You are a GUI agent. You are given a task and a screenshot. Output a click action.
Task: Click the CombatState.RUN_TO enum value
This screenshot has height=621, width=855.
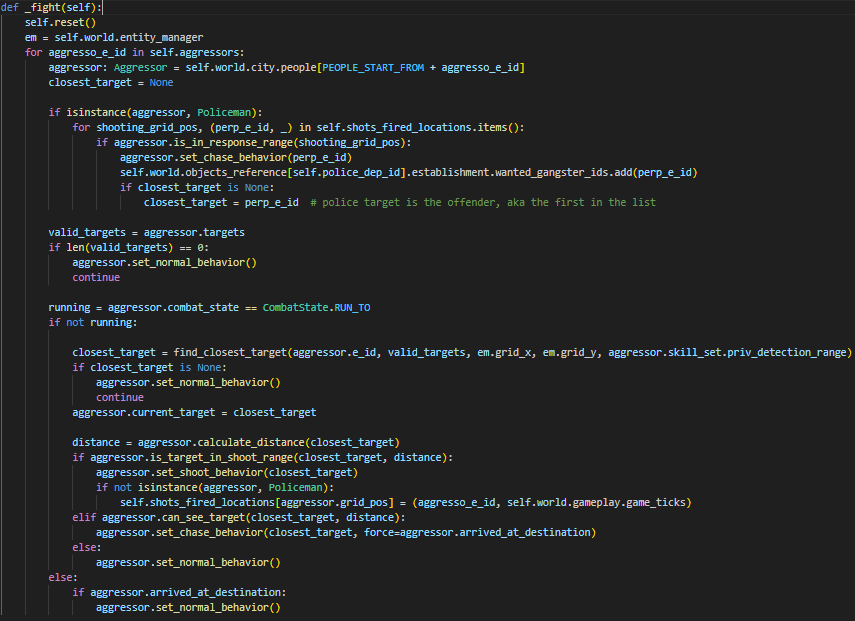click(x=316, y=307)
